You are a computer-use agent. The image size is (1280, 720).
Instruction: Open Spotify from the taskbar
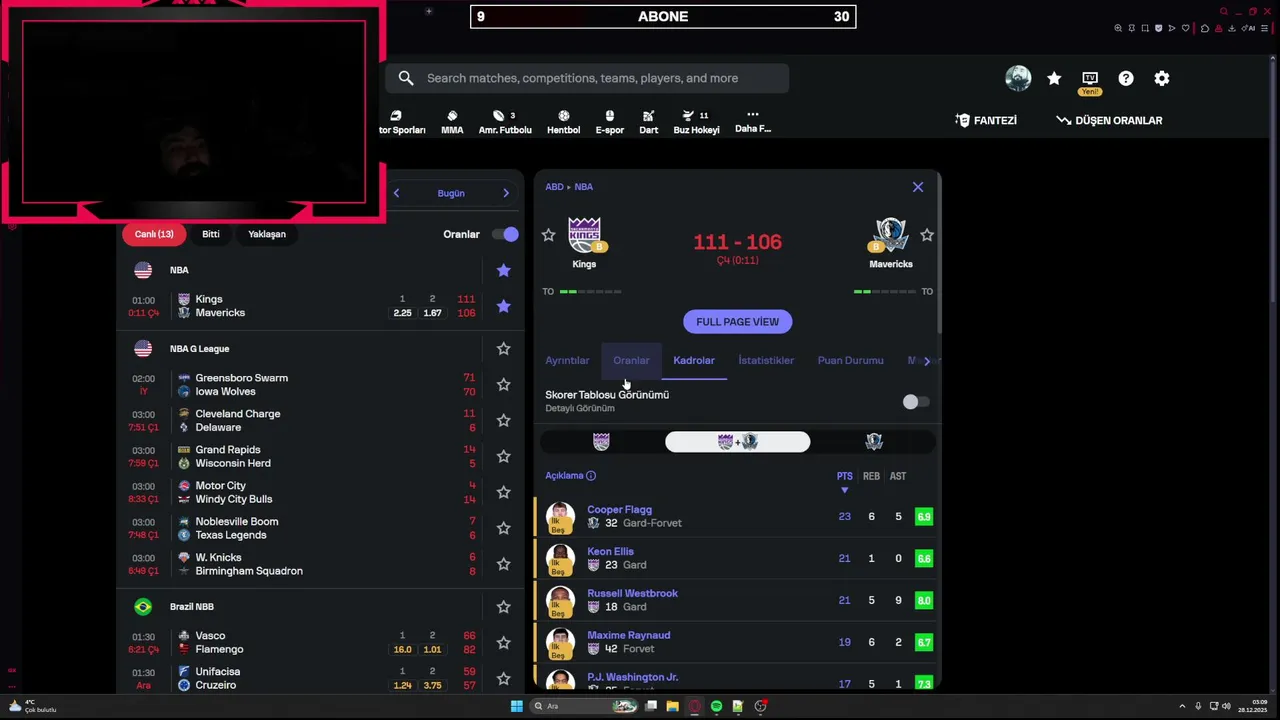[716, 706]
